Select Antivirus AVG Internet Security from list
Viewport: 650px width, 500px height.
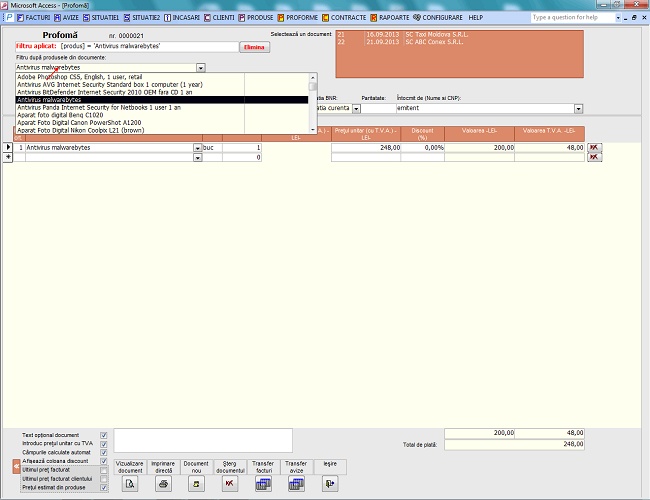click(162, 85)
